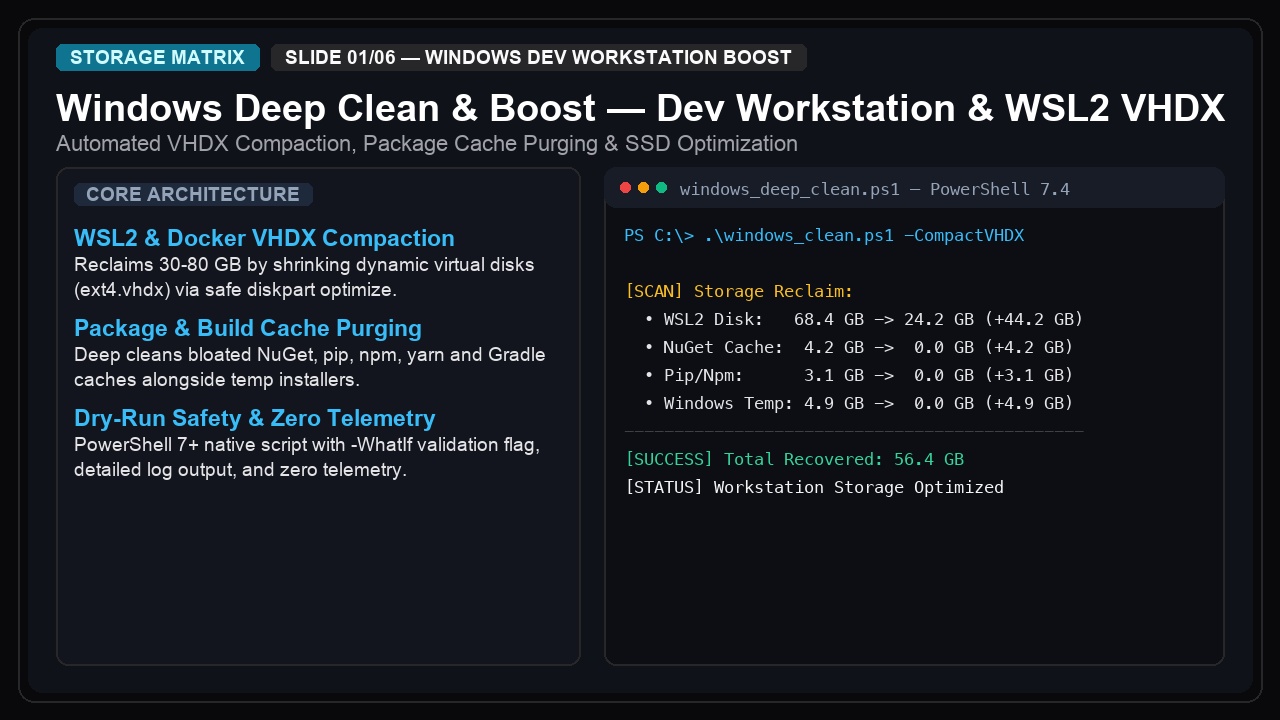Click the yellow dot in terminal title bar
1280x720 pixels.
coord(644,188)
